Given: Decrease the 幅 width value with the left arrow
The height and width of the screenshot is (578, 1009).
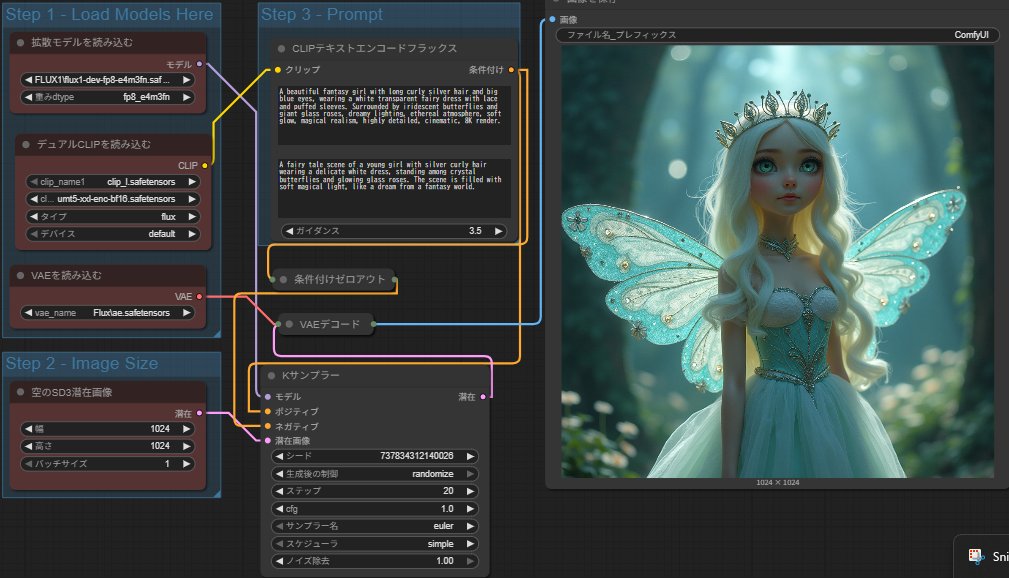Looking at the screenshot, I should point(28,429).
